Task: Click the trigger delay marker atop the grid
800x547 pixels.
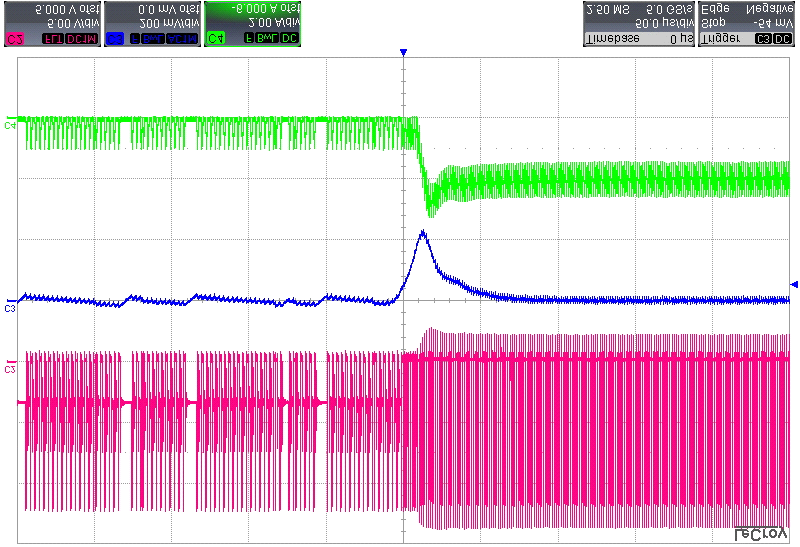Action: point(403,52)
